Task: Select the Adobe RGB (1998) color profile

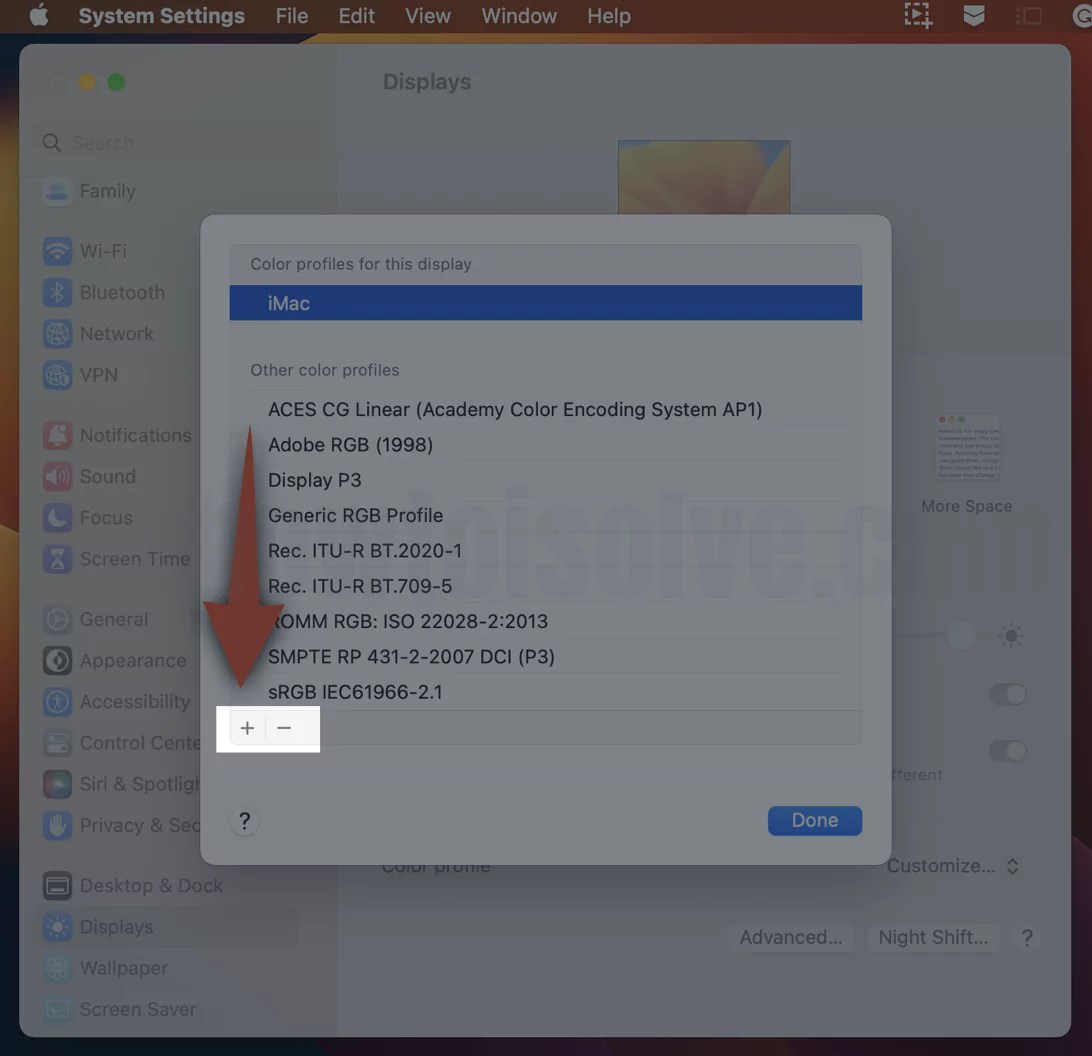Action: [350, 445]
